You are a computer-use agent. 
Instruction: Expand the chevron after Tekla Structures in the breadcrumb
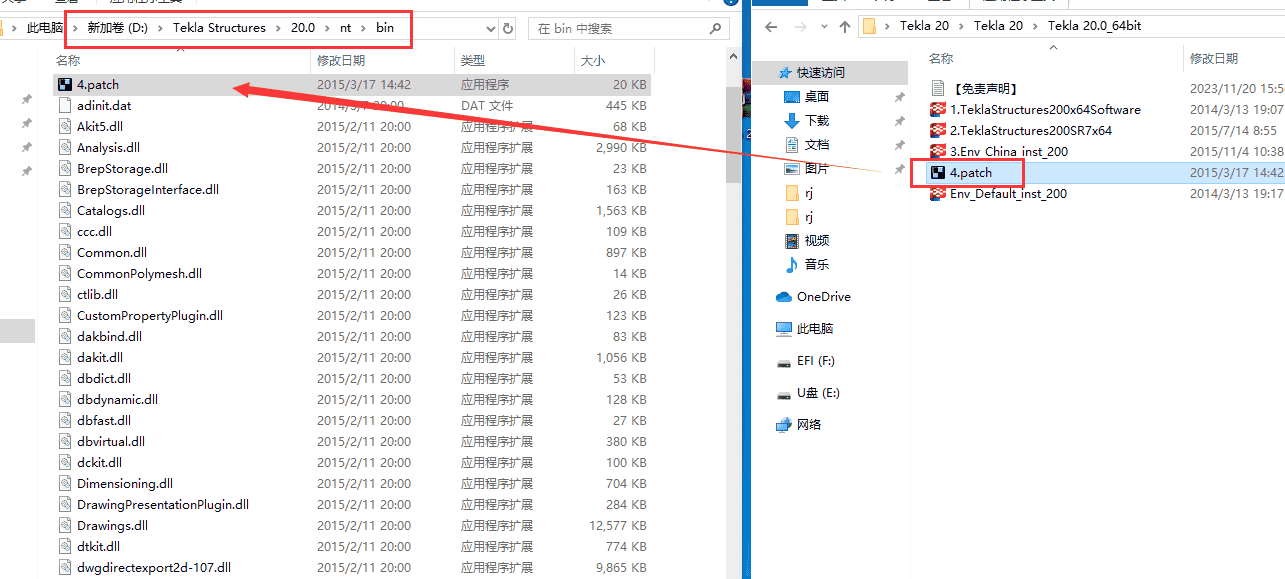click(x=278, y=27)
